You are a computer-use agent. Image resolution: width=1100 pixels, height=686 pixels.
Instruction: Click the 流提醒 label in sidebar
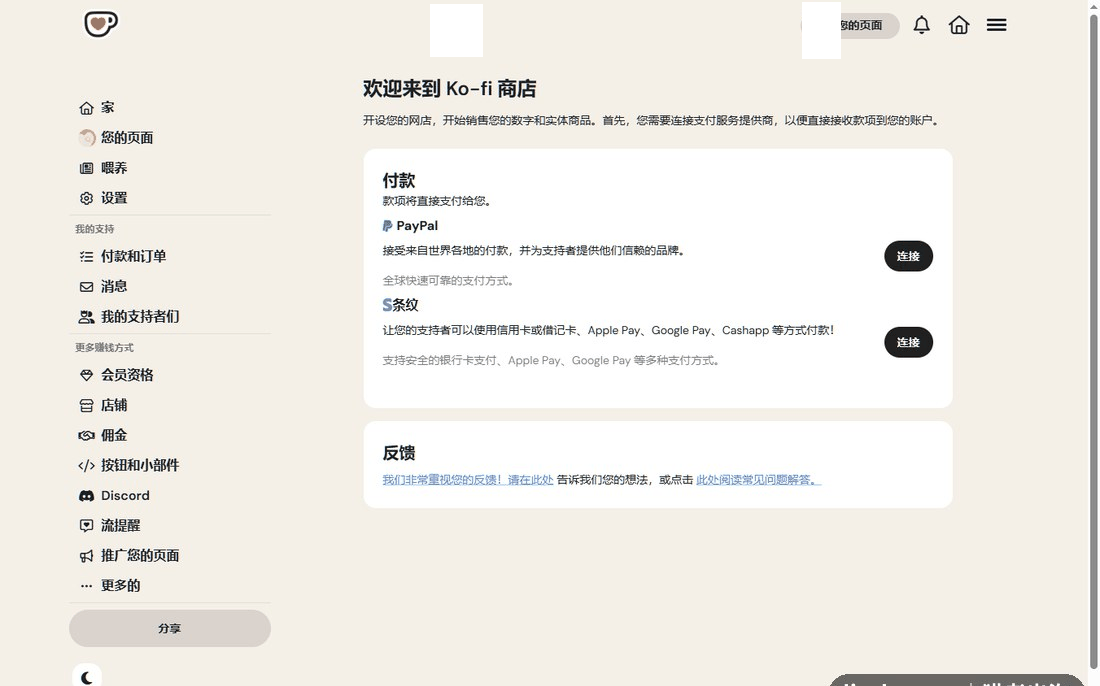[x=120, y=526]
